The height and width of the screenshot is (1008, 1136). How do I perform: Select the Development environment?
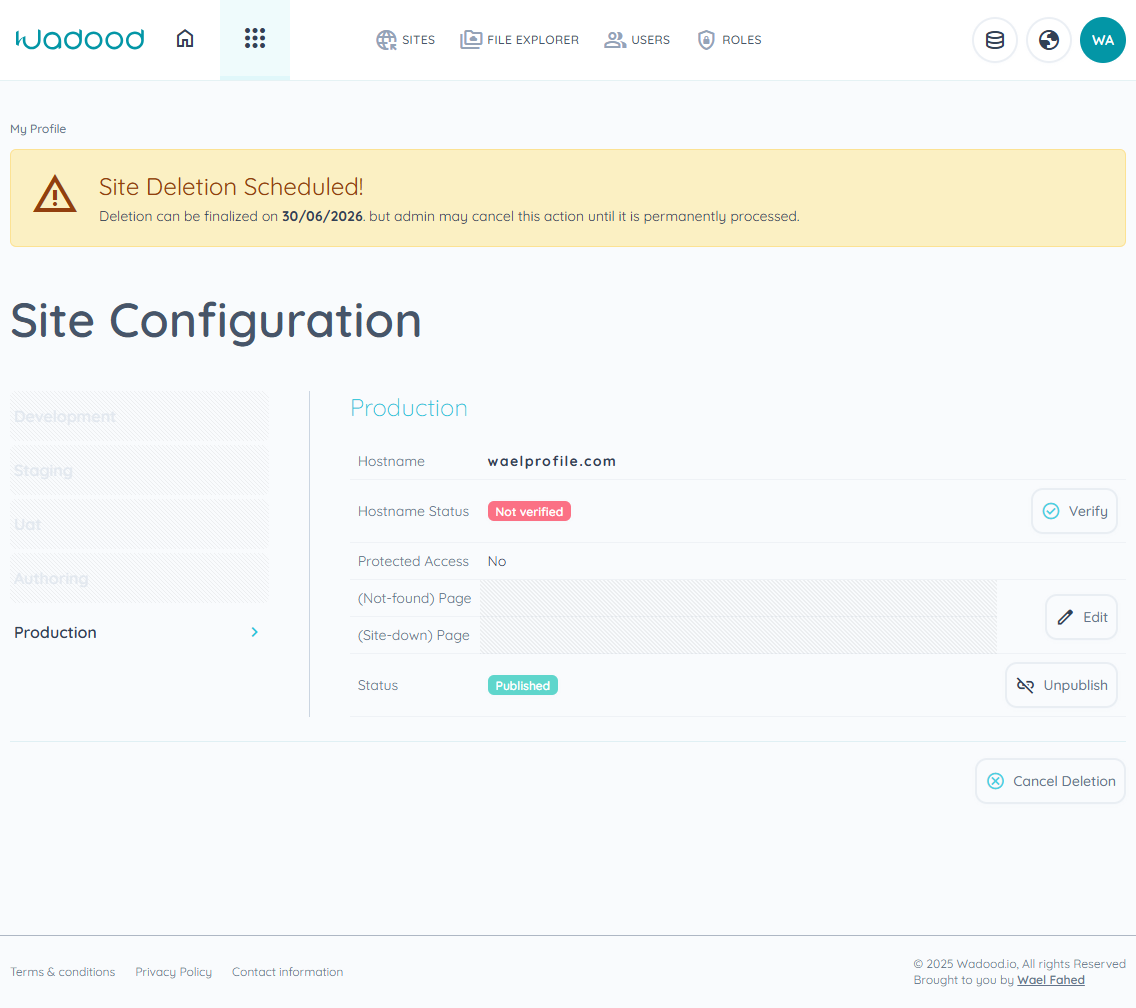click(x=139, y=417)
